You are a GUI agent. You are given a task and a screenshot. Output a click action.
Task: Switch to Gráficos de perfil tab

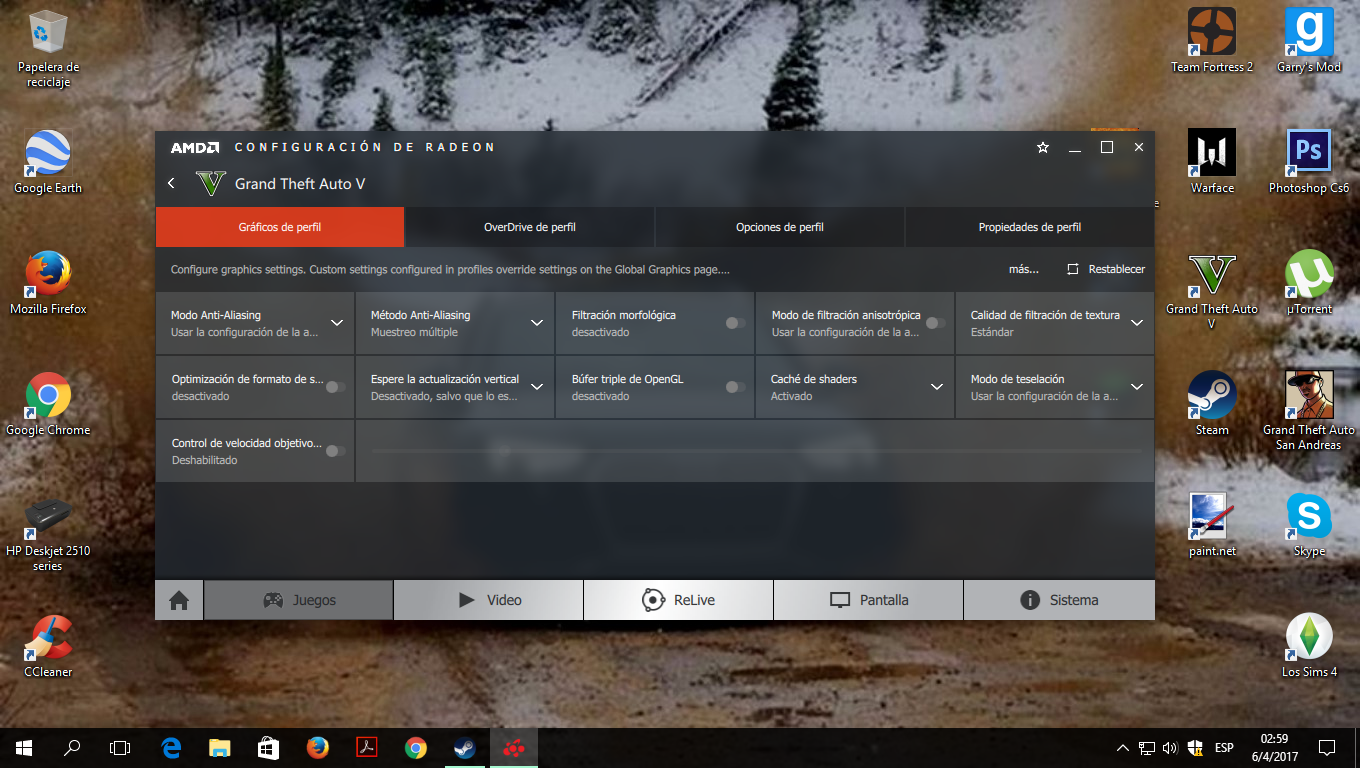pos(280,227)
